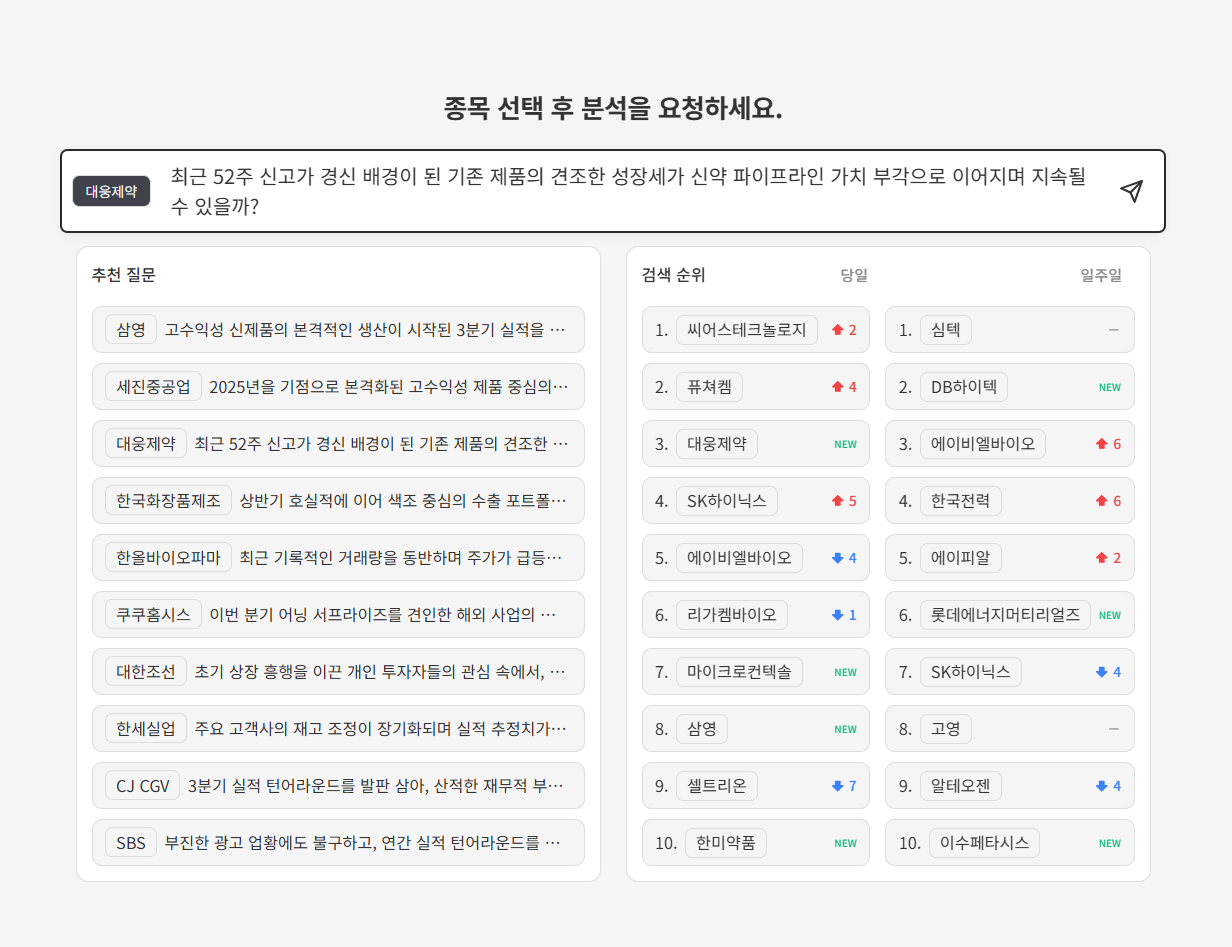The height and width of the screenshot is (947, 1232).
Task: Select the SBS recommended question
Action: point(338,843)
